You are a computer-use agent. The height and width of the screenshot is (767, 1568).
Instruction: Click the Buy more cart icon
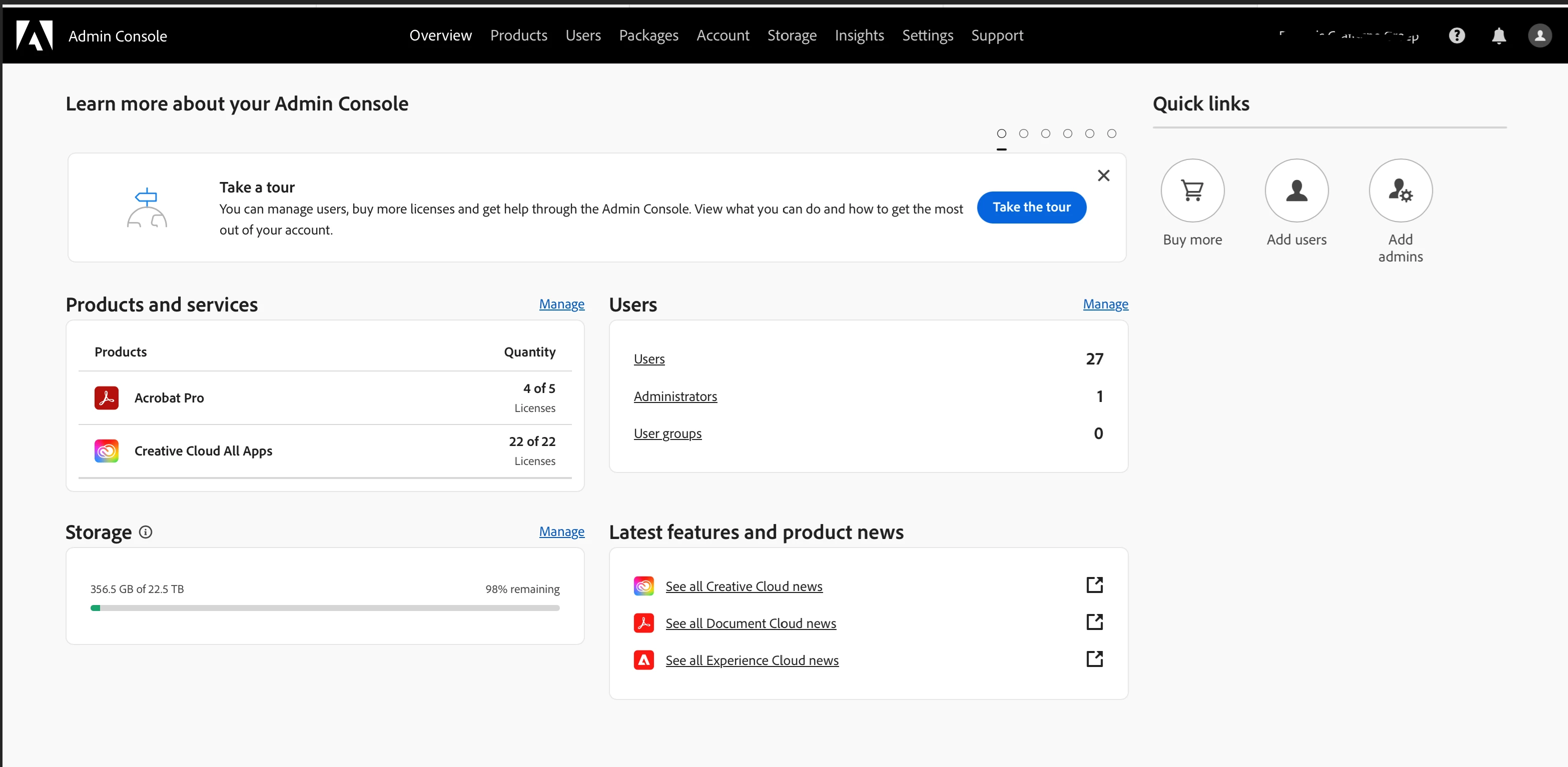coord(1192,190)
